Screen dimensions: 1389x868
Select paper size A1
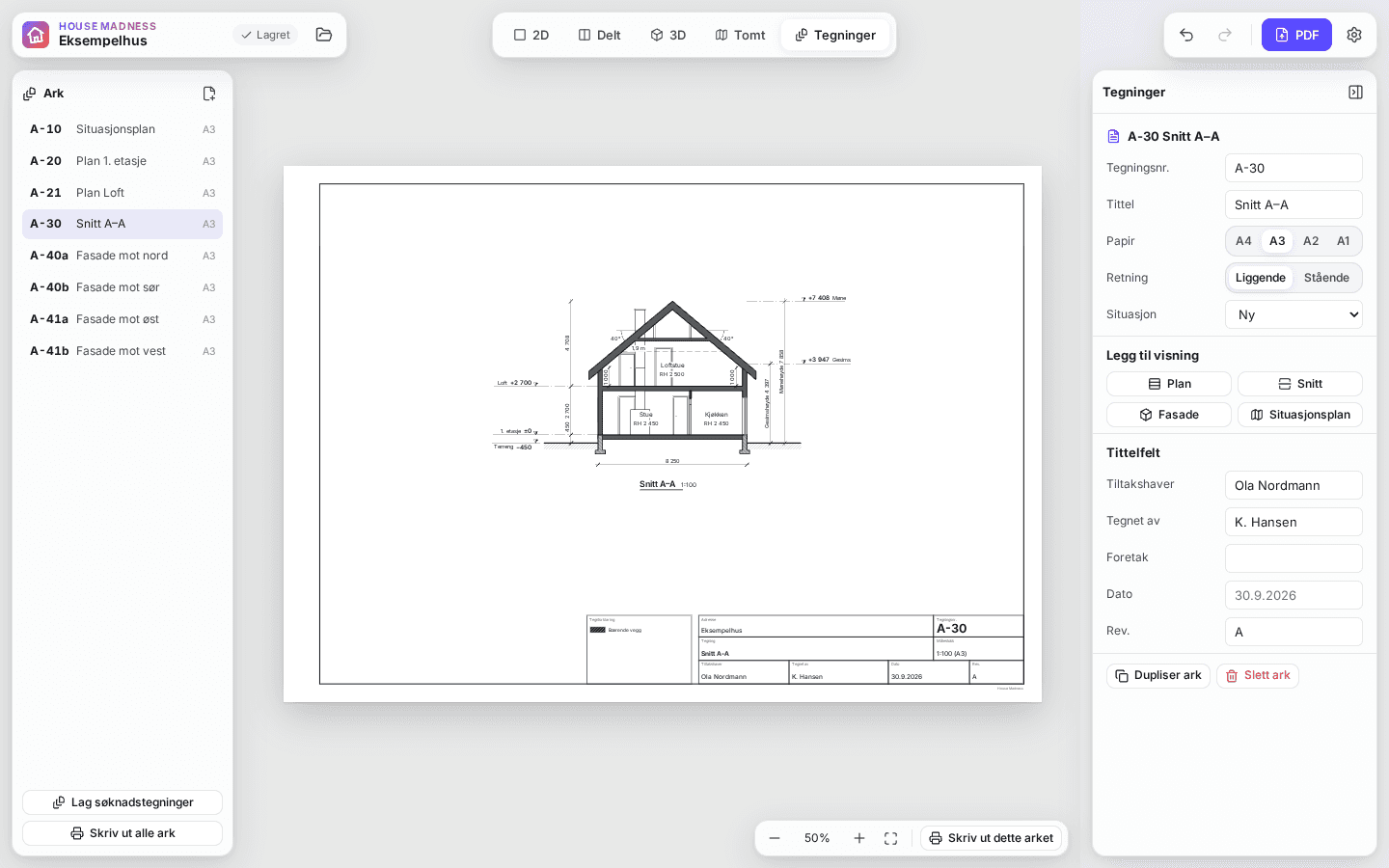coord(1344,241)
